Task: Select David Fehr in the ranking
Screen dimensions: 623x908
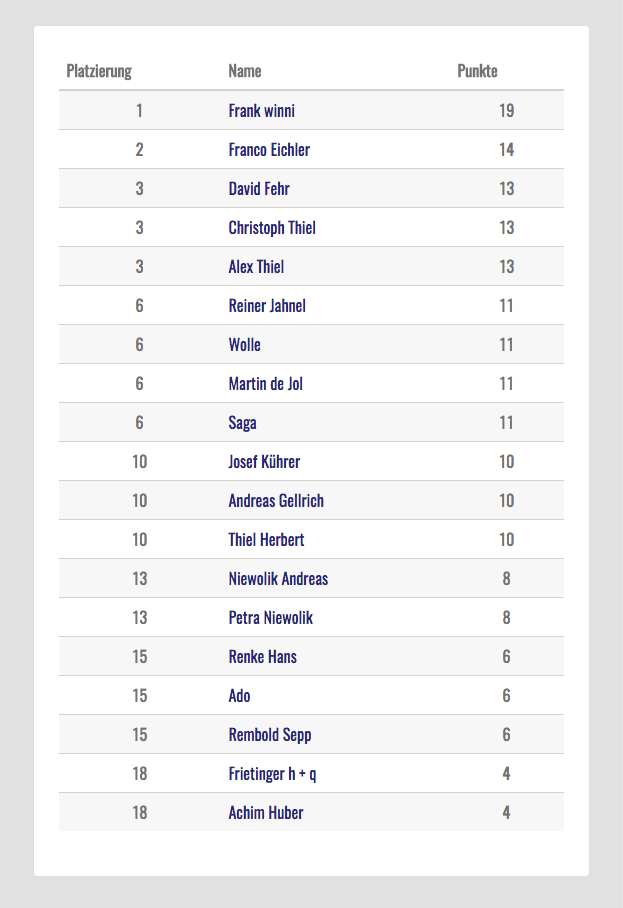Action: 259,189
